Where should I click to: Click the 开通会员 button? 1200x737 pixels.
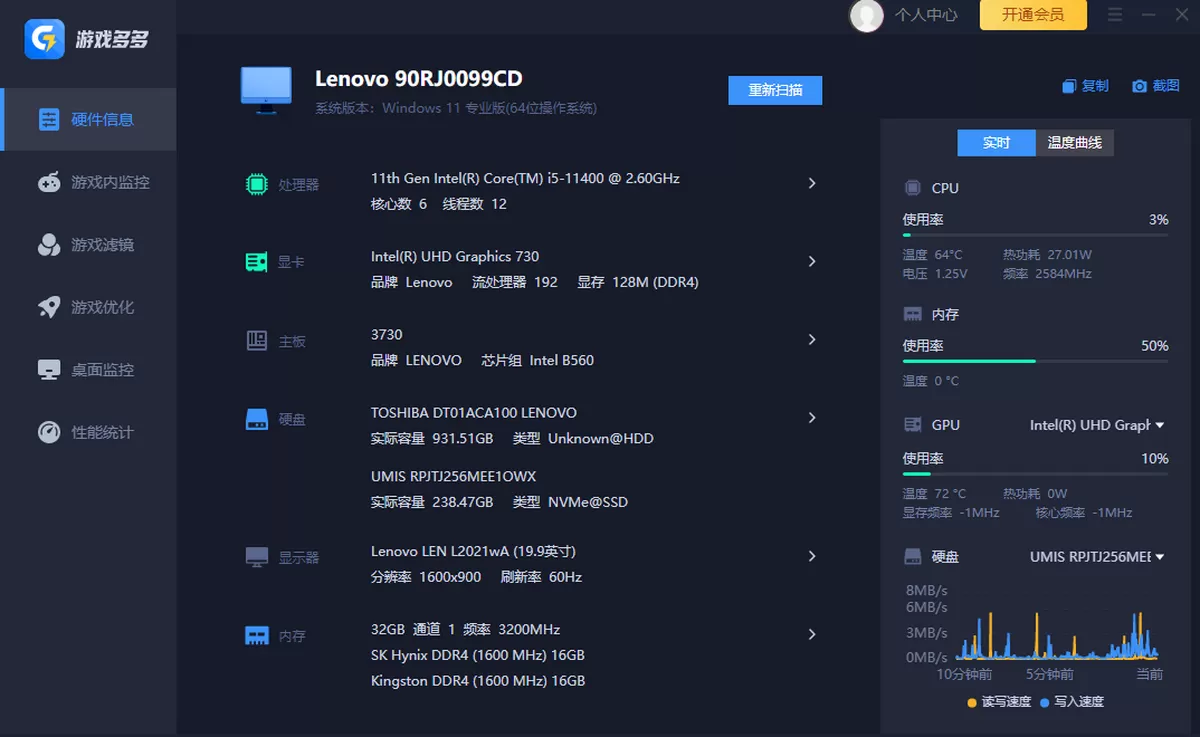[x=1033, y=14]
